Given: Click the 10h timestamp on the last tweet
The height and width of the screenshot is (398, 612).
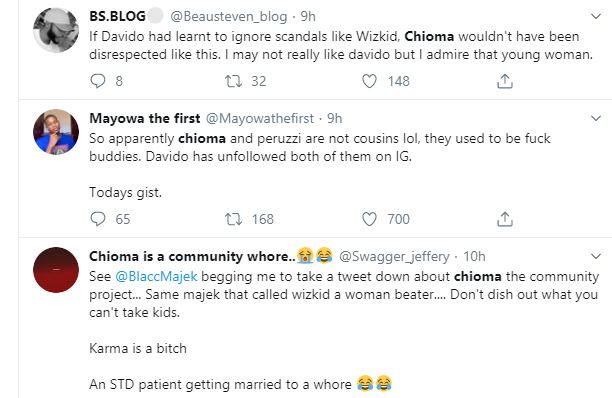Looking at the screenshot, I should (x=474, y=256).
